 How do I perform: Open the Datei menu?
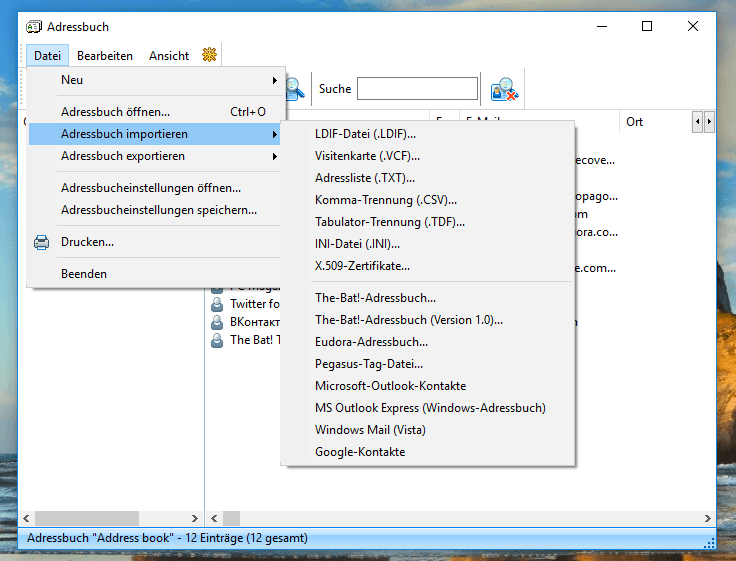tap(47, 55)
